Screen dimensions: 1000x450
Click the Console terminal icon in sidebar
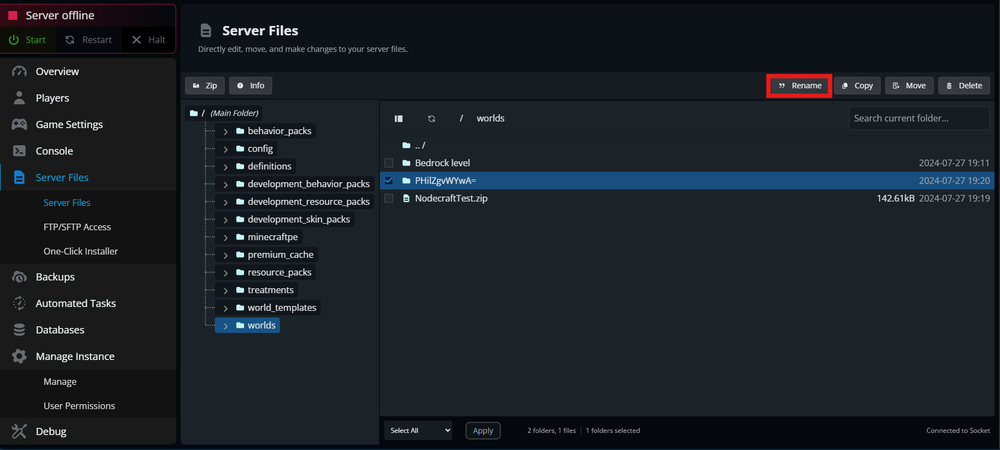tap(19, 151)
